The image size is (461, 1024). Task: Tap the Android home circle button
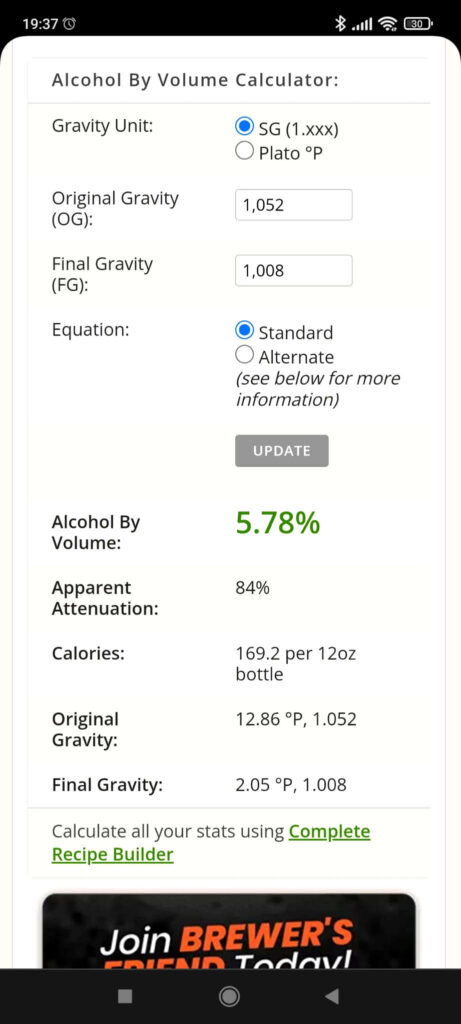(229, 996)
